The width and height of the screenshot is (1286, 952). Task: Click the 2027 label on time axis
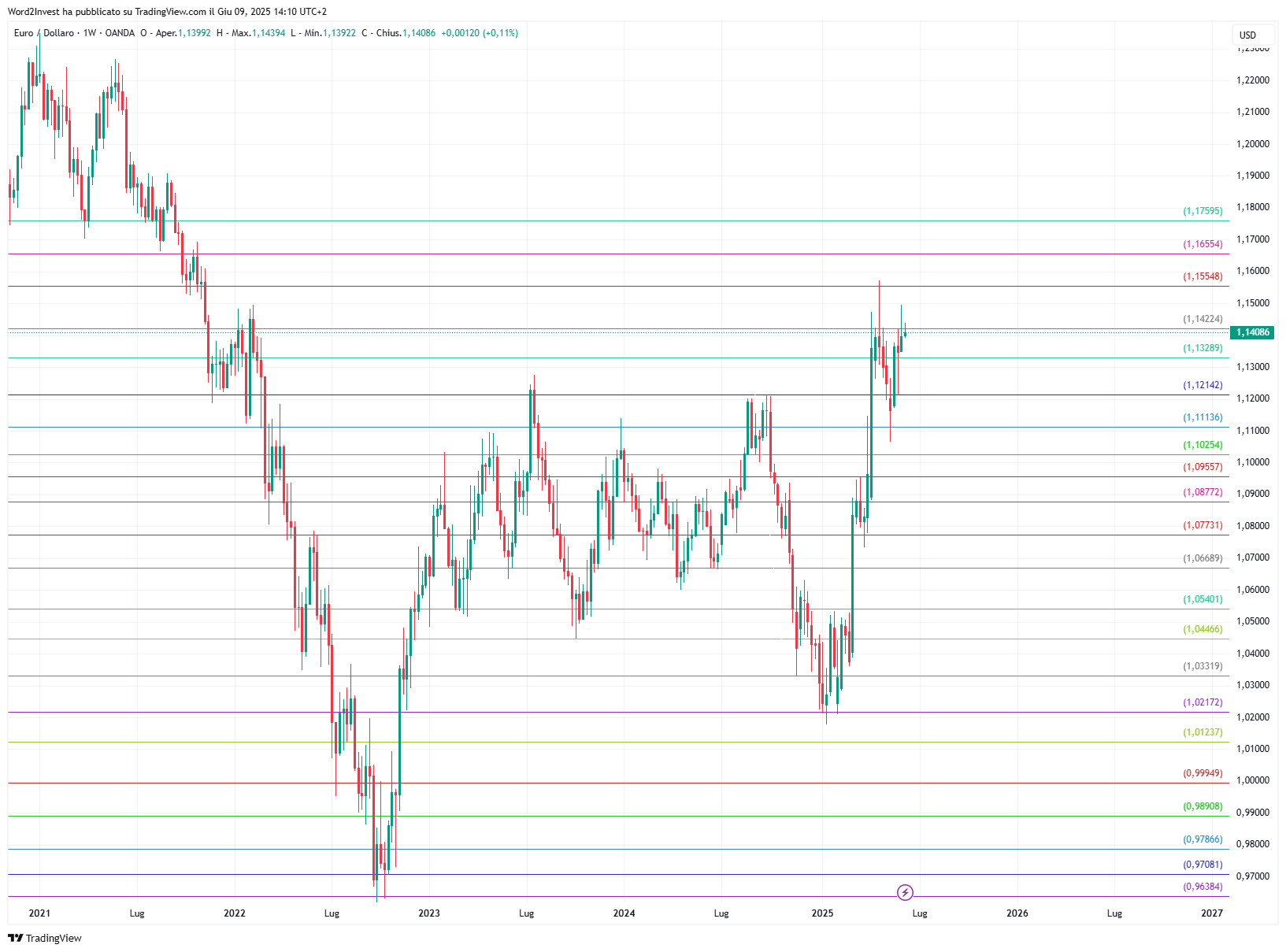pos(1212,913)
